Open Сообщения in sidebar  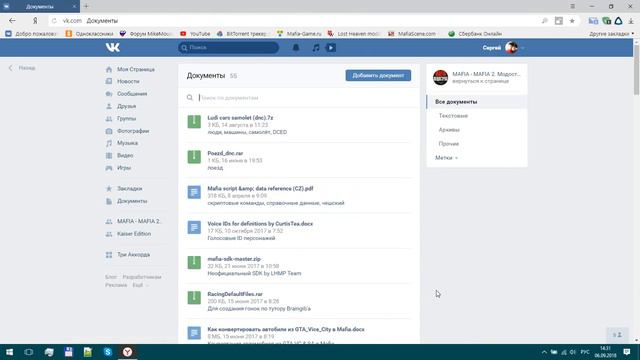coord(132,93)
